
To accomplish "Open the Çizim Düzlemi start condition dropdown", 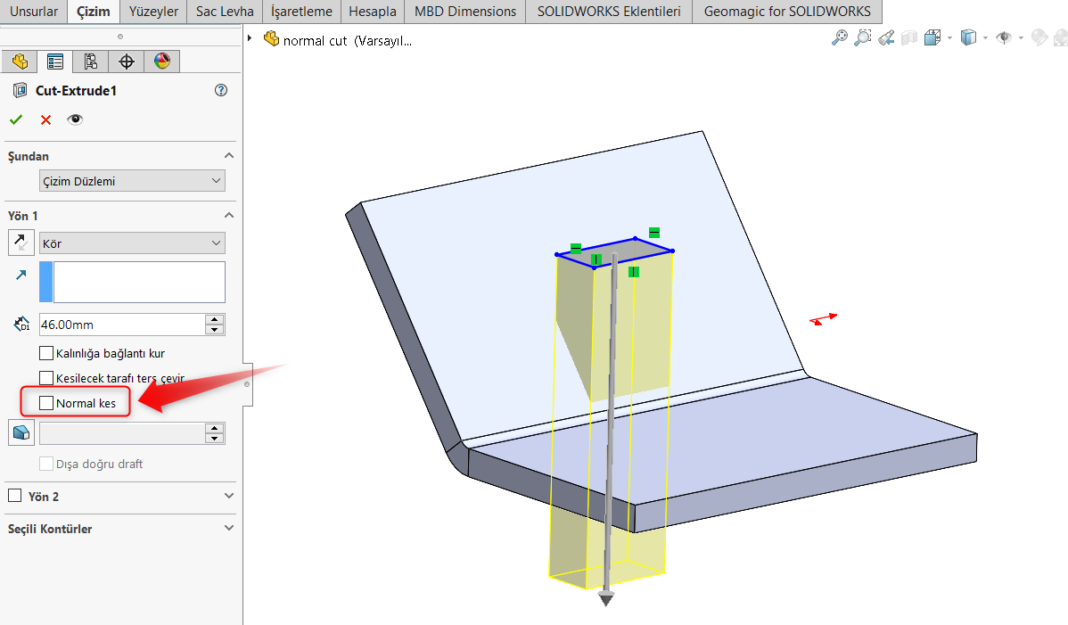I will pos(132,181).
